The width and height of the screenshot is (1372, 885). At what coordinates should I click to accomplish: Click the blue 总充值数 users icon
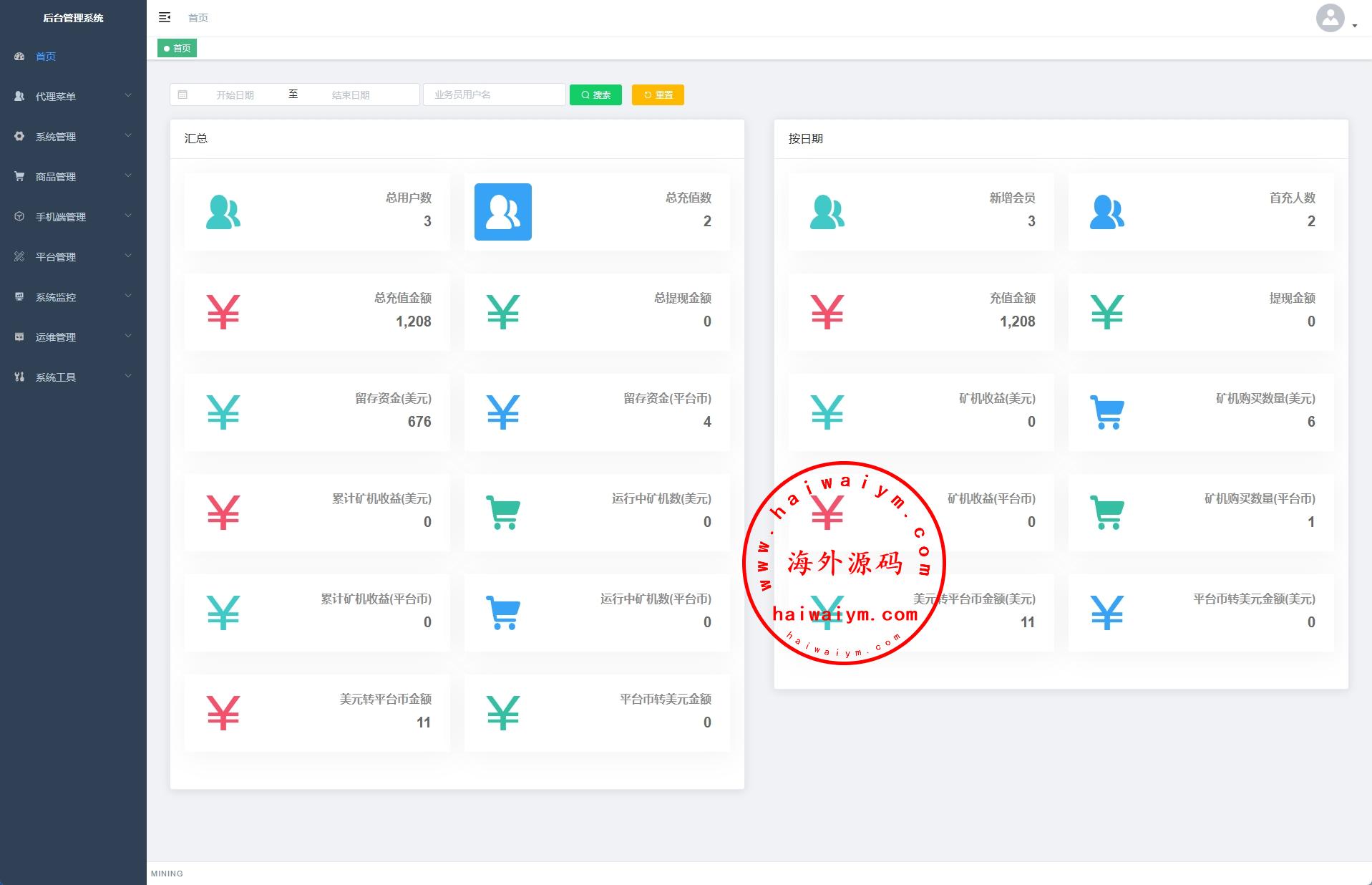tap(502, 212)
